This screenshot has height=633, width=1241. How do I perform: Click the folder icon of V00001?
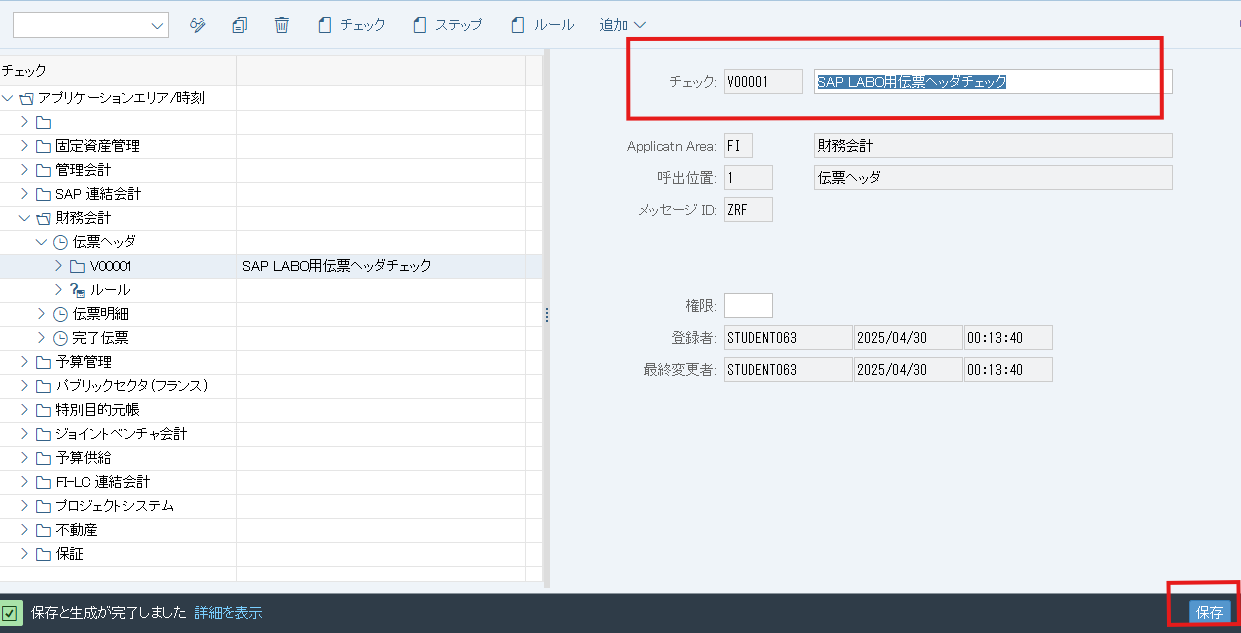point(77,266)
